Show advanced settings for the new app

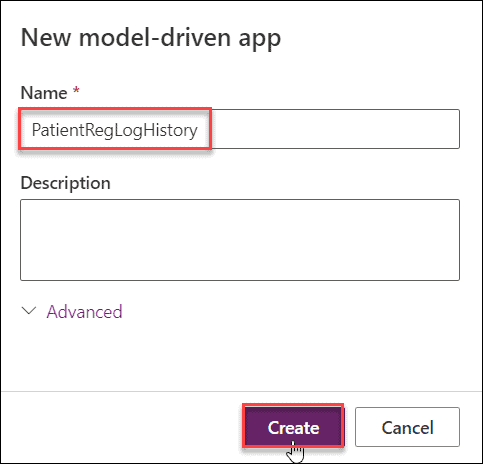coord(84,312)
